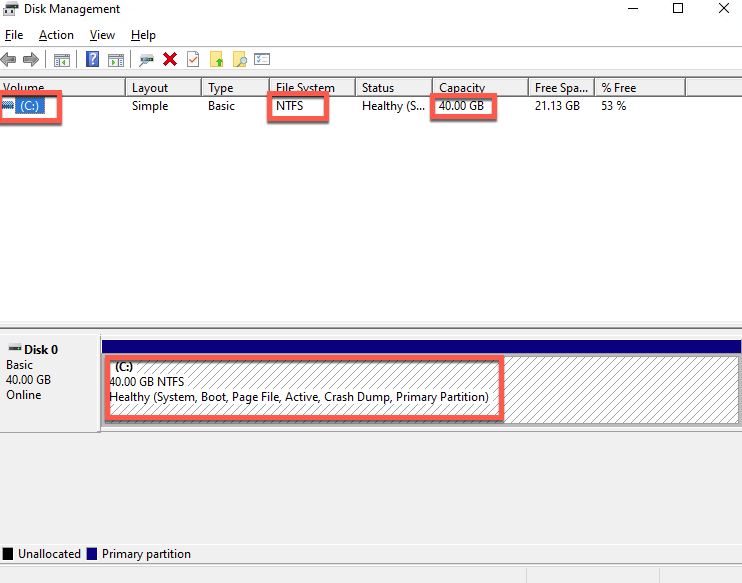
Task: Open Help via the blue question mark icon
Action: (x=92, y=59)
